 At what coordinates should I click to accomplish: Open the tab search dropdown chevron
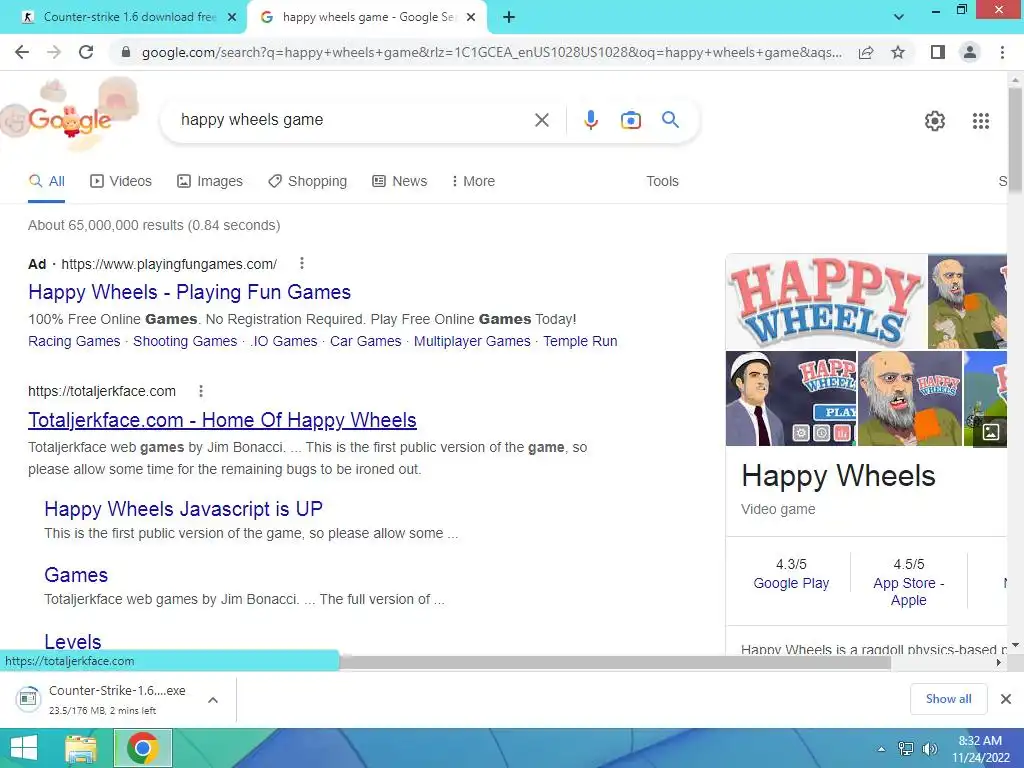(x=899, y=17)
